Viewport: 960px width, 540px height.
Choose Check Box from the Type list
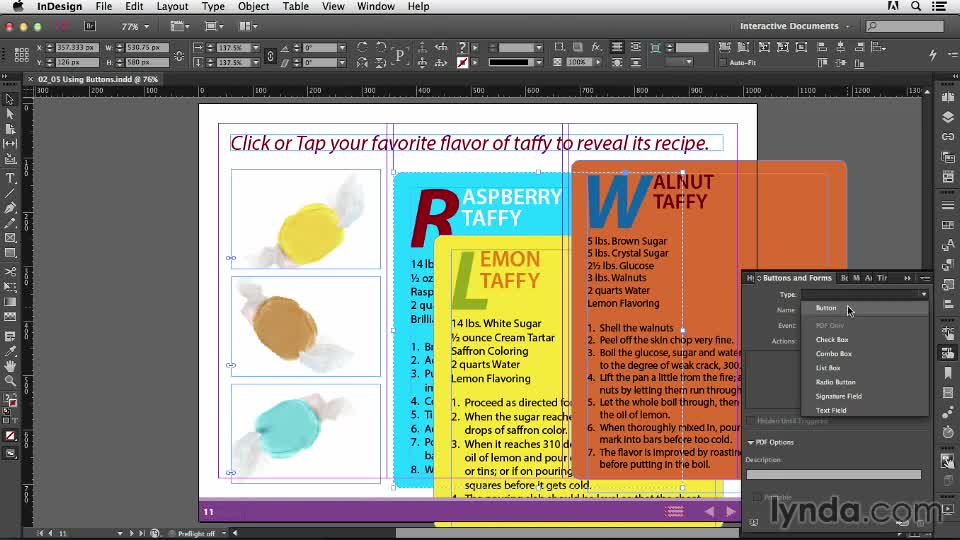coord(832,340)
